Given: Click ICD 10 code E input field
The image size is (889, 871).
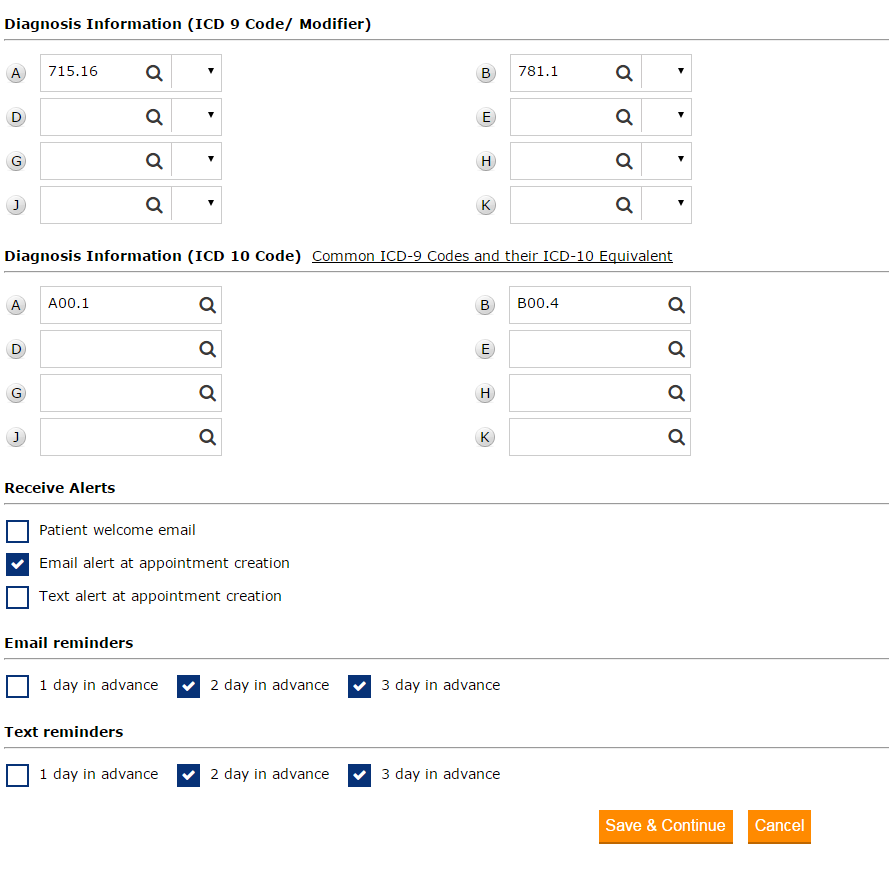Looking at the screenshot, I should (585, 349).
